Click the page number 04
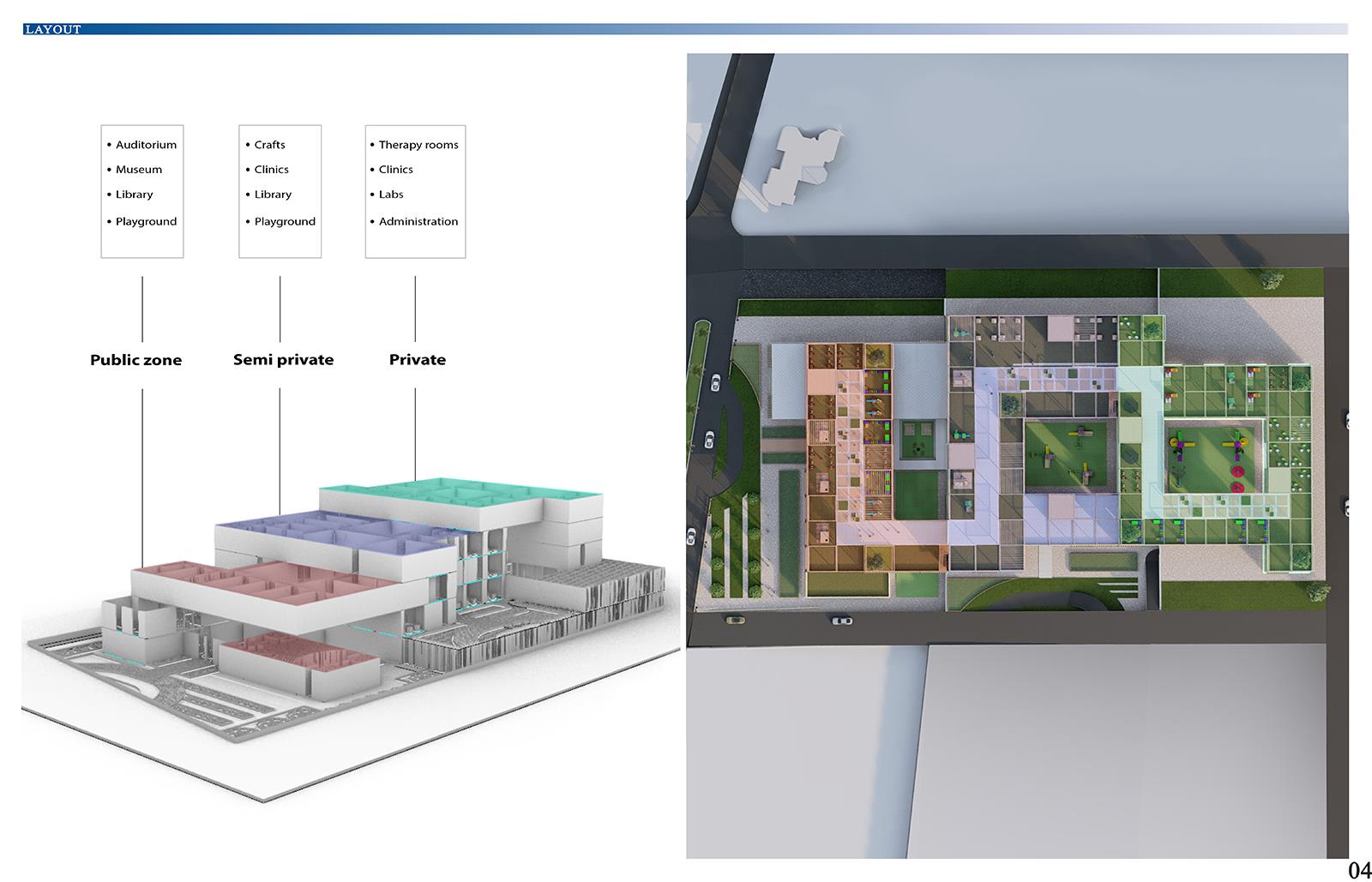The width and height of the screenshot is (1372, 882). 1359,870
